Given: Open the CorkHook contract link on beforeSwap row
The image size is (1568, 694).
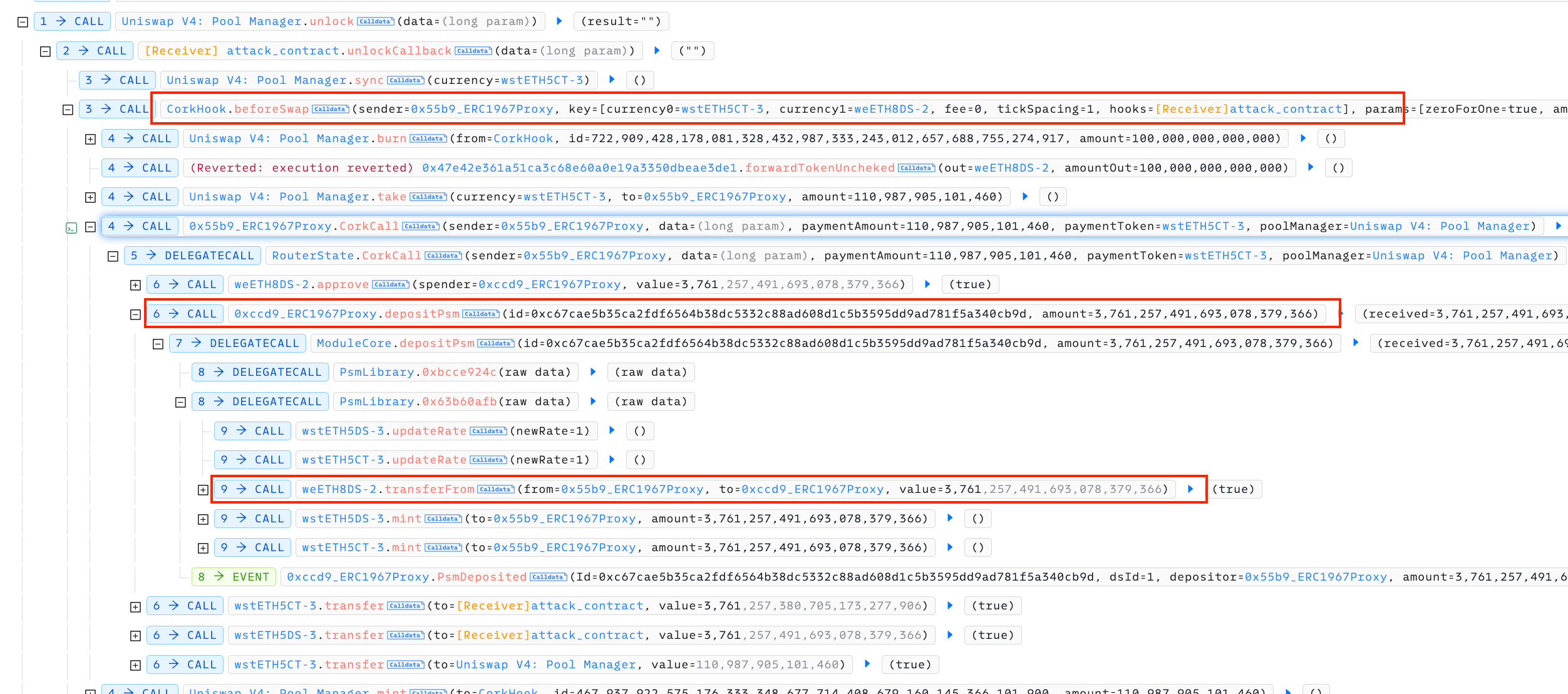Looking at the screenshot, I should (196, 109).
